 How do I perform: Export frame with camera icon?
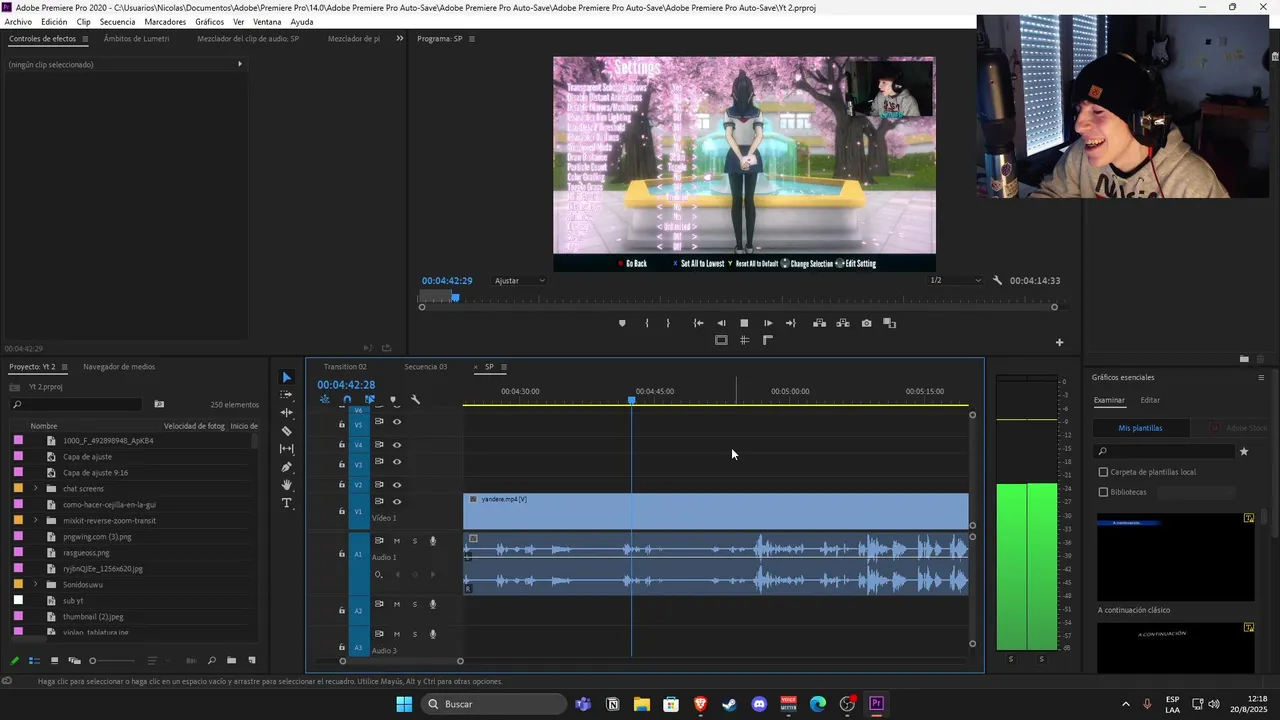pos(866,323)
